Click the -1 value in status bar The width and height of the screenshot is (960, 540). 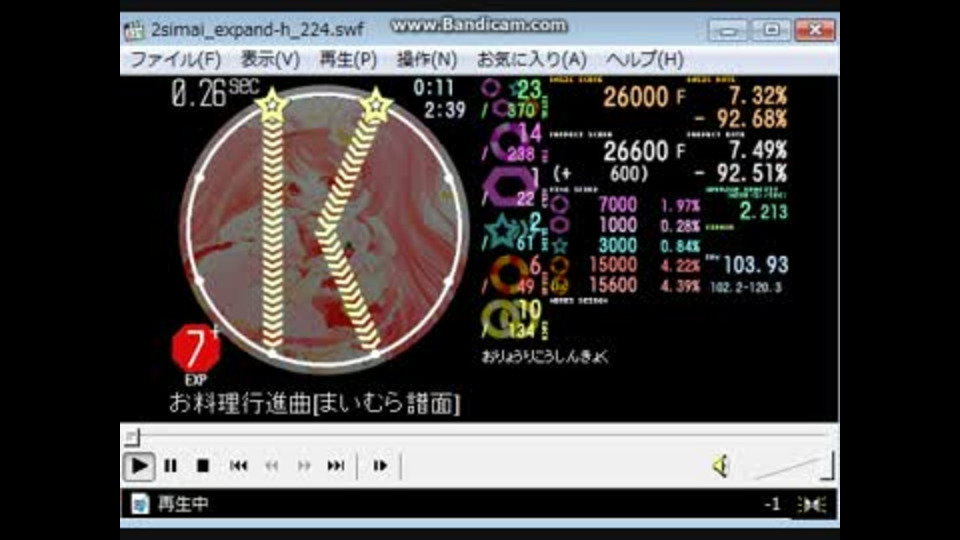click(773, 504)
